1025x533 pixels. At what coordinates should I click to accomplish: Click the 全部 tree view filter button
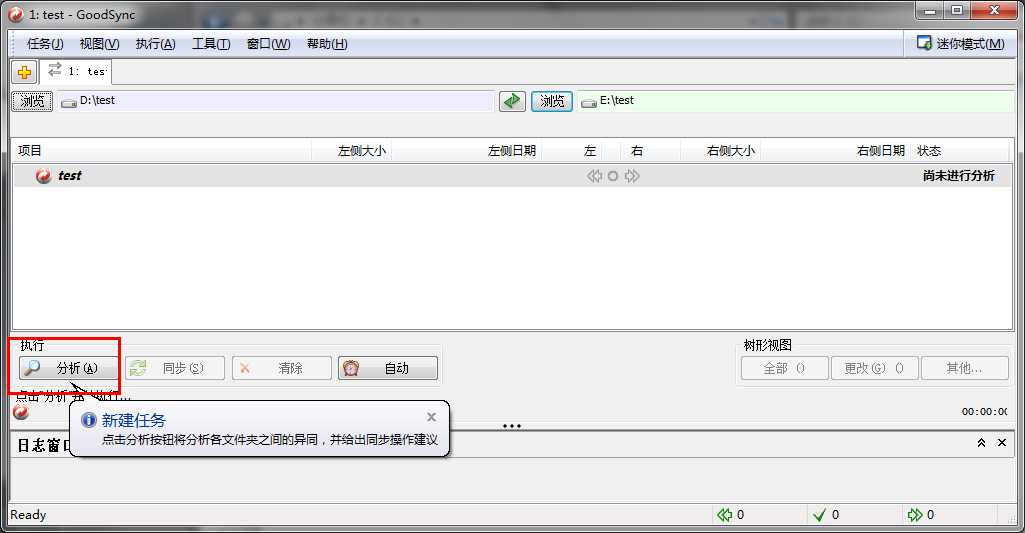[784, 368]
